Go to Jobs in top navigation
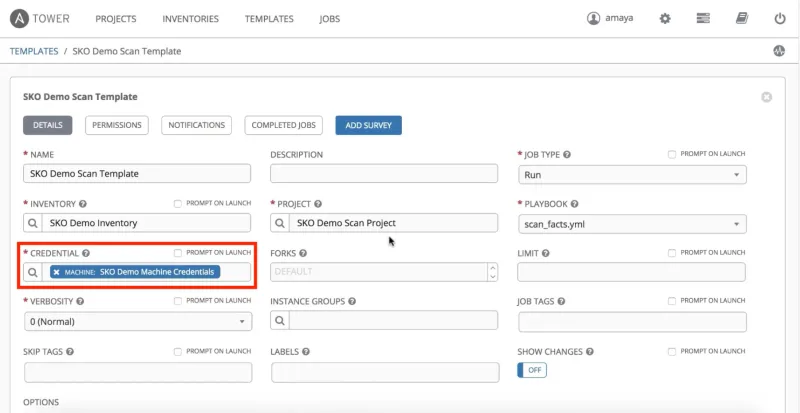The image size is (800, 413). (330, 19)
